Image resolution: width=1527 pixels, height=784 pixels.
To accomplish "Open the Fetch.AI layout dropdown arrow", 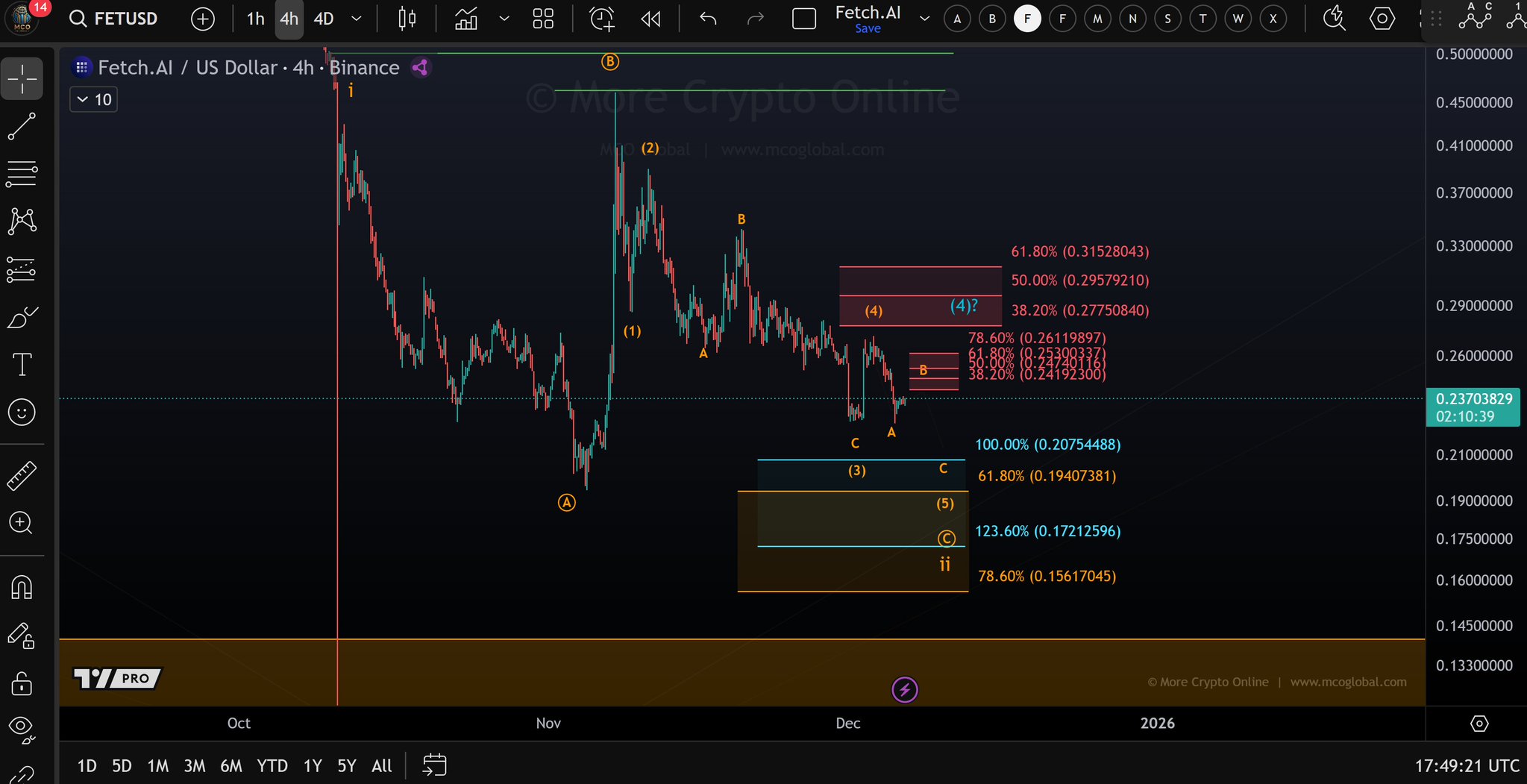I will pos(924,19).
